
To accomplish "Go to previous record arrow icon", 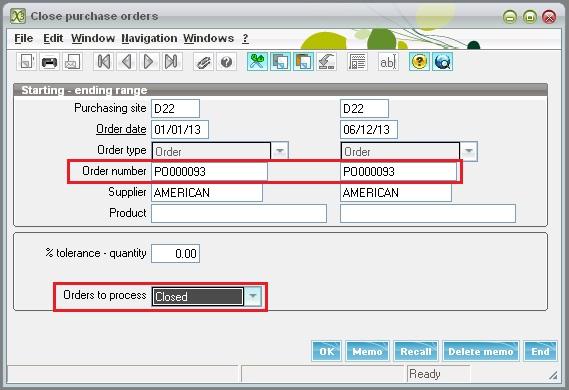I will [x=126, y=62].
